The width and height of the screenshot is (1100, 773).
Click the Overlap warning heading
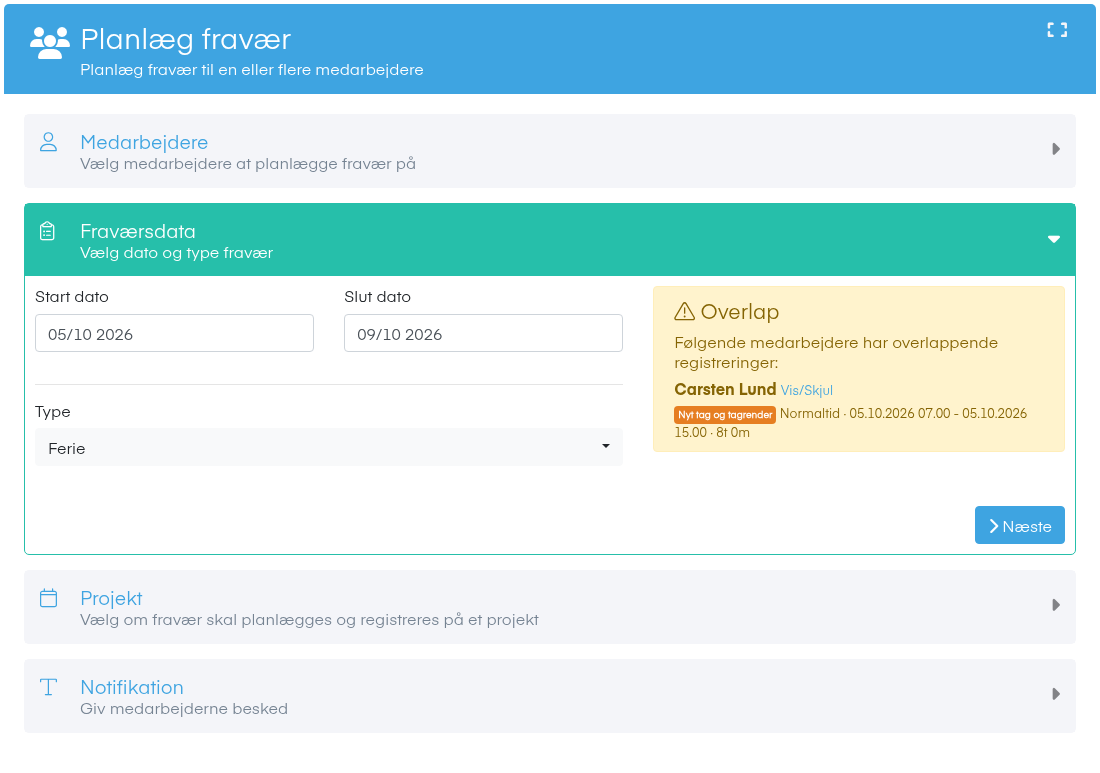pyautogui.click(x=739, y=312)
